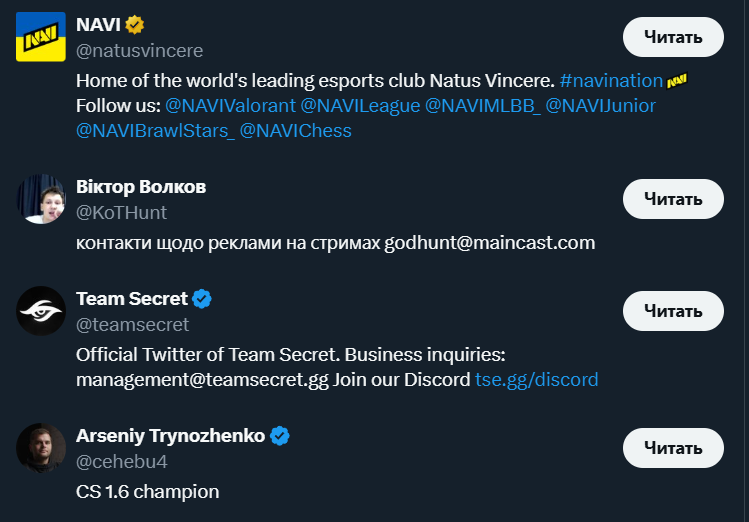Go to @NAVIBrawlStars_ profile
Image resolution: width=749 pixels, height=522 pixels.
[155, 130]
